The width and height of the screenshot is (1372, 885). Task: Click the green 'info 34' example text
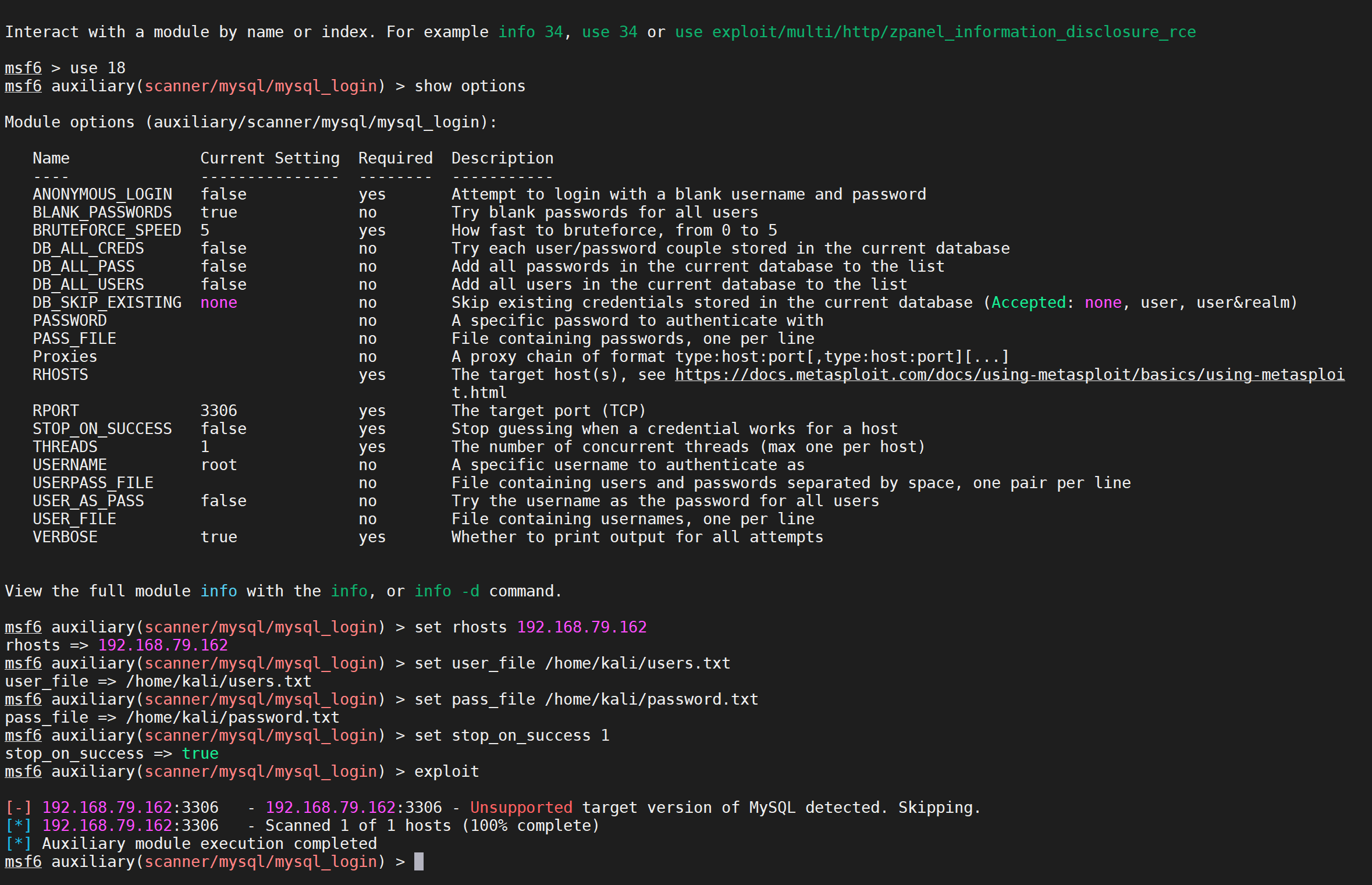(530, 32)
